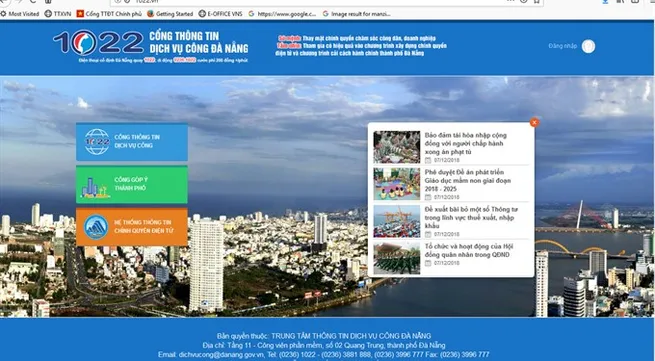The height and width of the screenshot is (361, 655).
Task: Click calendar icon under preschool education article
Action: [x=428, y=197]
